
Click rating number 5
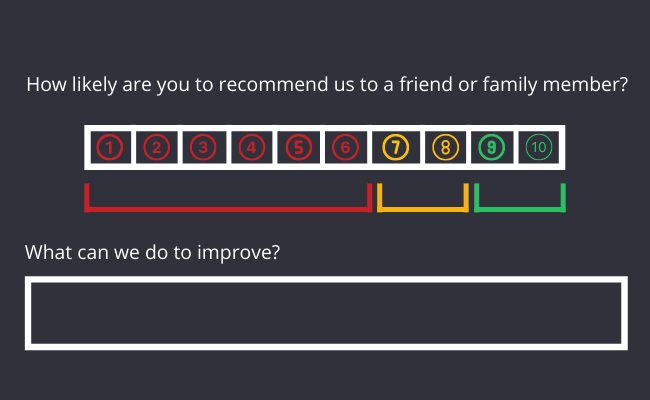298,148
